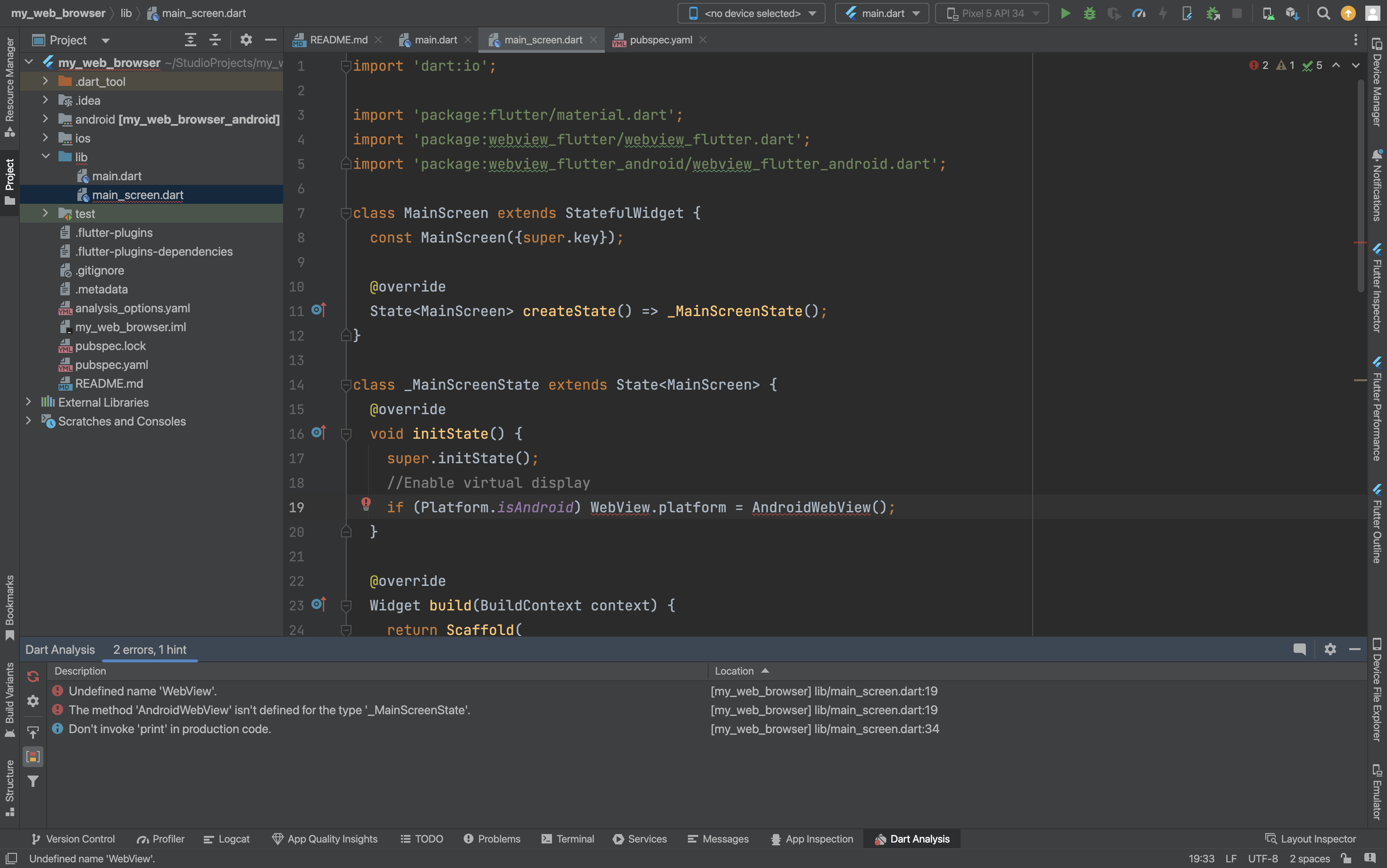This screenshot has width=1387, height=868.
Task: Toggle autoscroll to source in Dart Analysis
Action: [x=33, y=732]
